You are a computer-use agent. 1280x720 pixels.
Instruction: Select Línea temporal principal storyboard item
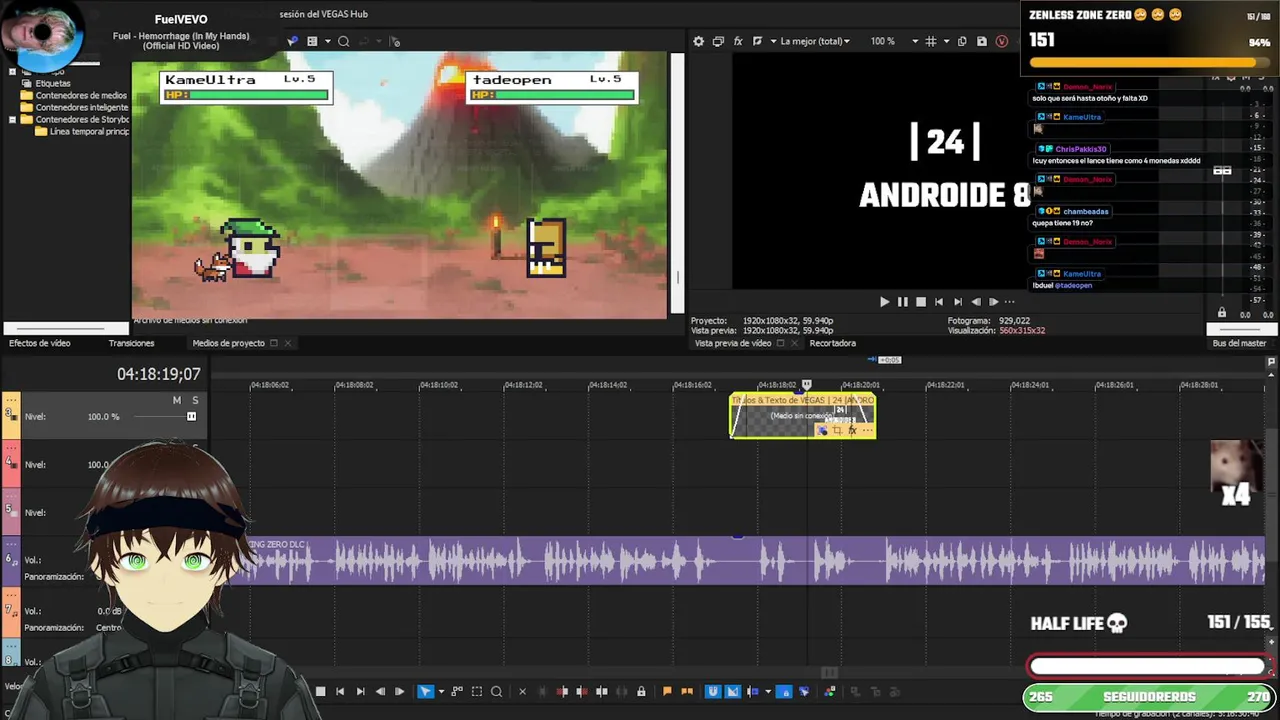(89, 132)
